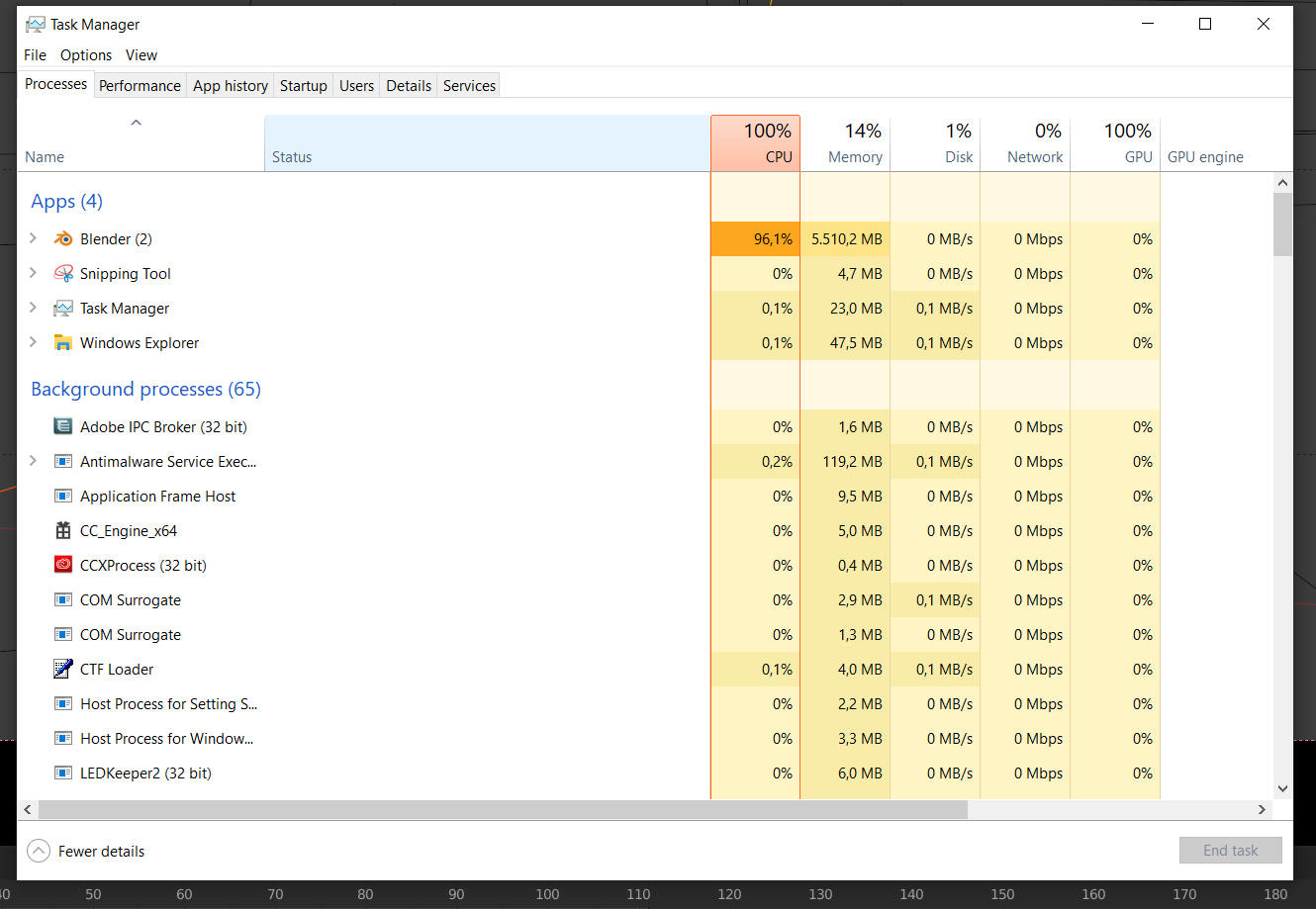Sort by the Network column header
The width and height of the screenshot is (1316, 909).
click(x=1025, y=143)
